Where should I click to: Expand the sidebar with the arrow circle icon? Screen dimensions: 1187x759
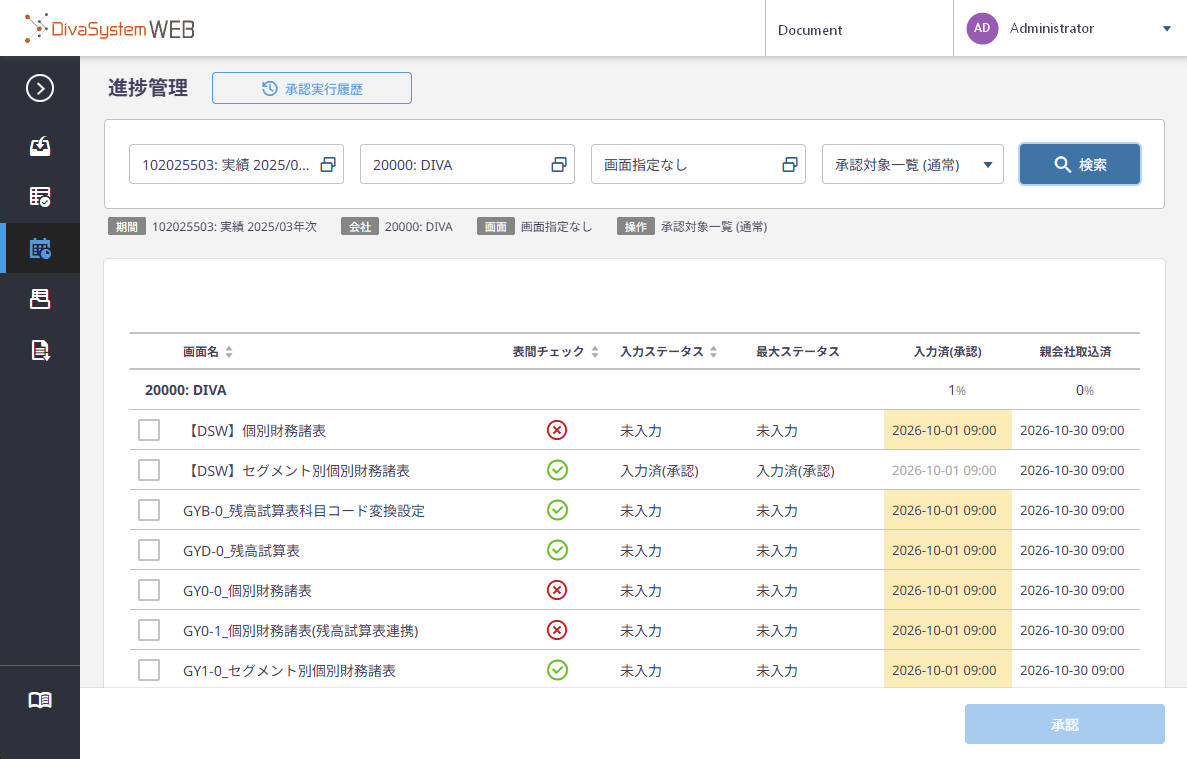39,89
